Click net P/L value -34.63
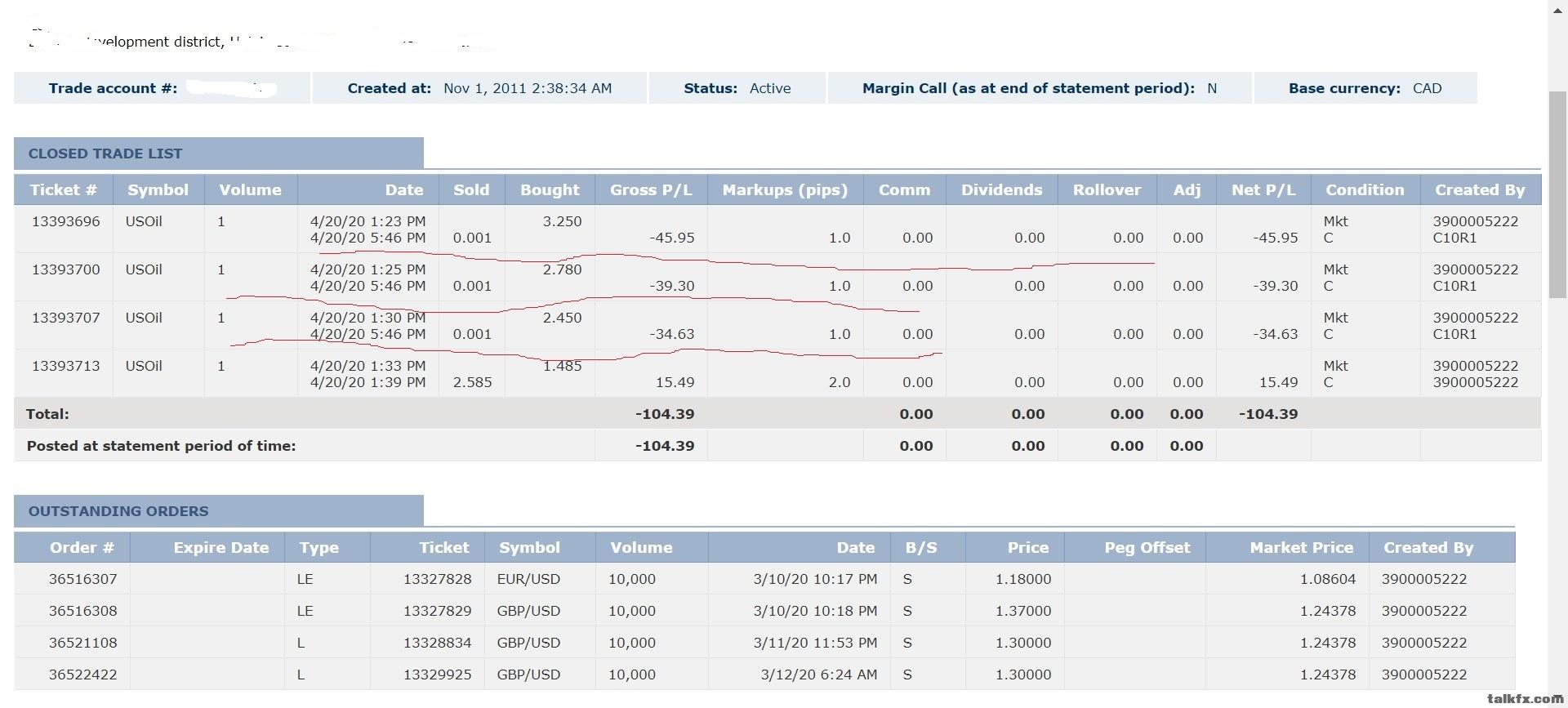Image resolution: width=1568 pixels, height=708 pixels. coord(1276,334)
